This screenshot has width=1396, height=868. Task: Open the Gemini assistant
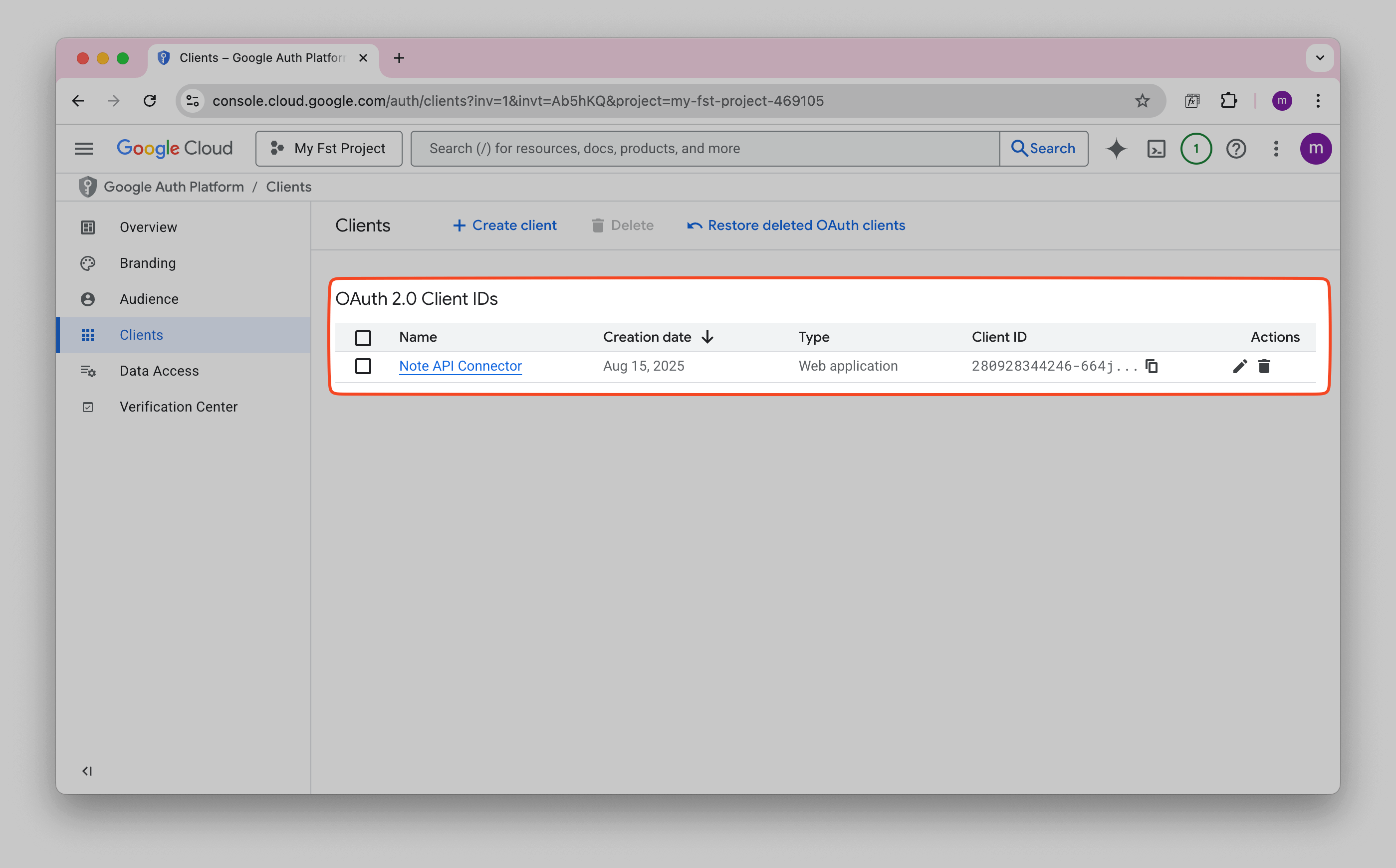point(1117,148)
